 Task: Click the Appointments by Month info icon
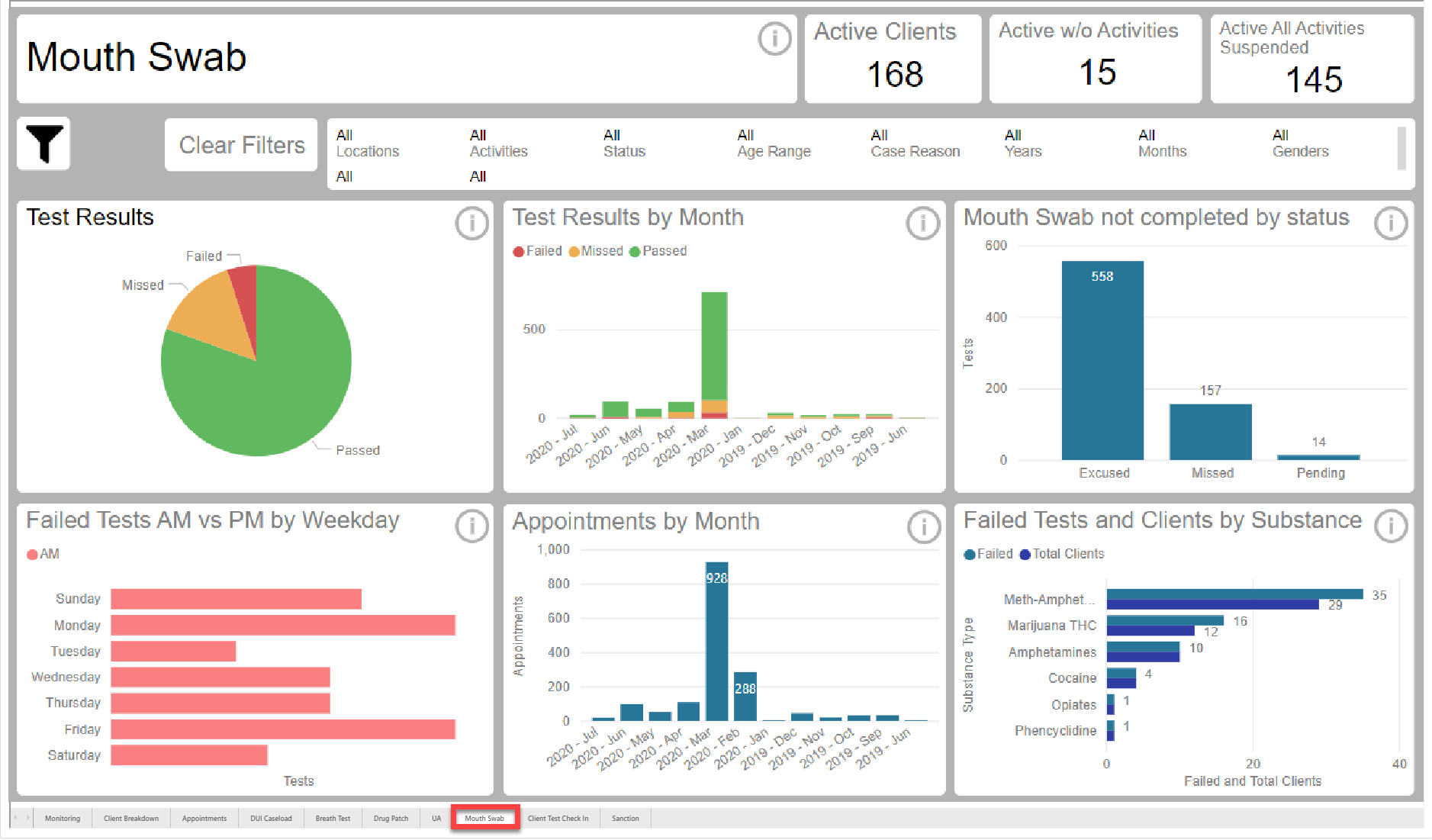coord(923,526)
